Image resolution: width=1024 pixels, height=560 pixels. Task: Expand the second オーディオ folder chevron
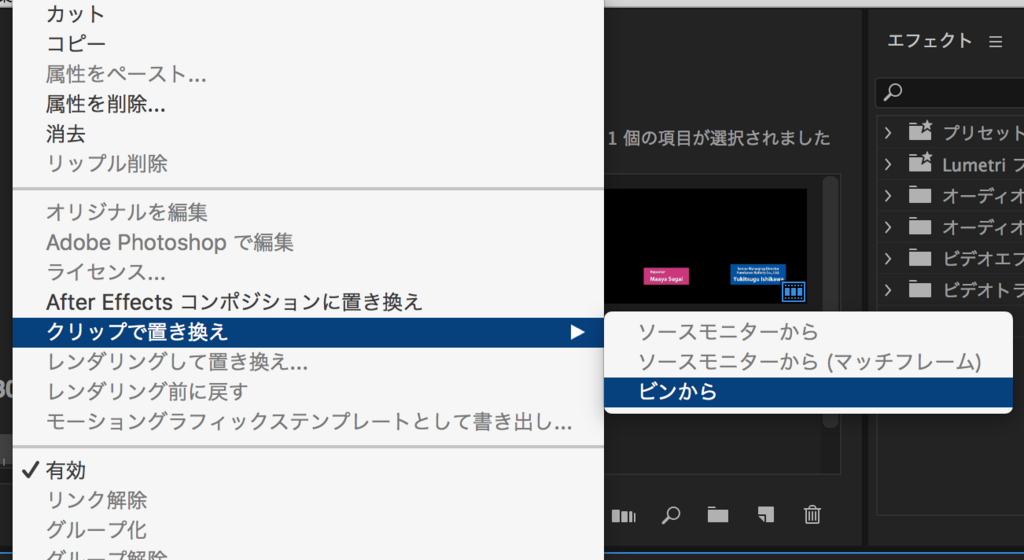click(x=888, y=226)
